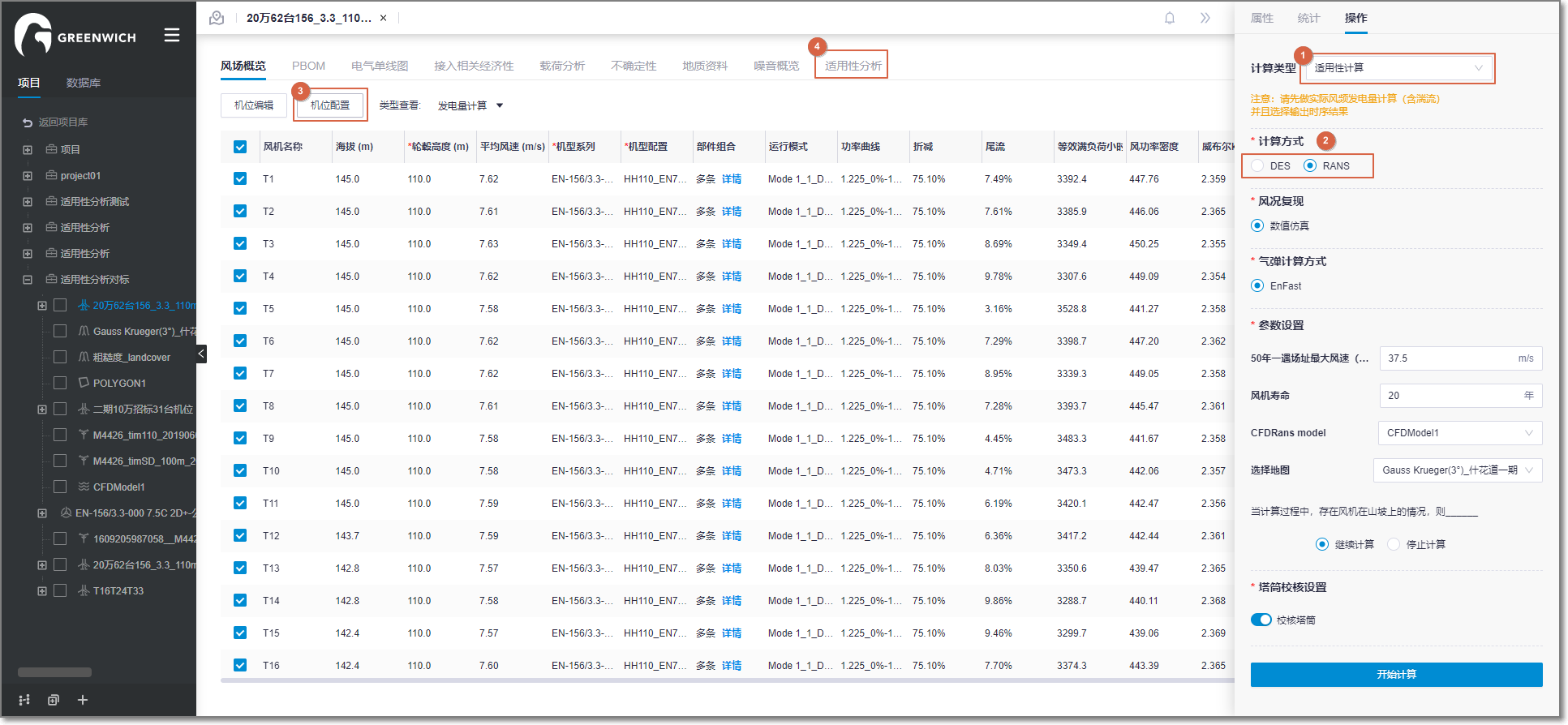Click the copy icon at sidebar bottom
The width and height of the screenshot is (1568, 725).
(x=54, y=700)
